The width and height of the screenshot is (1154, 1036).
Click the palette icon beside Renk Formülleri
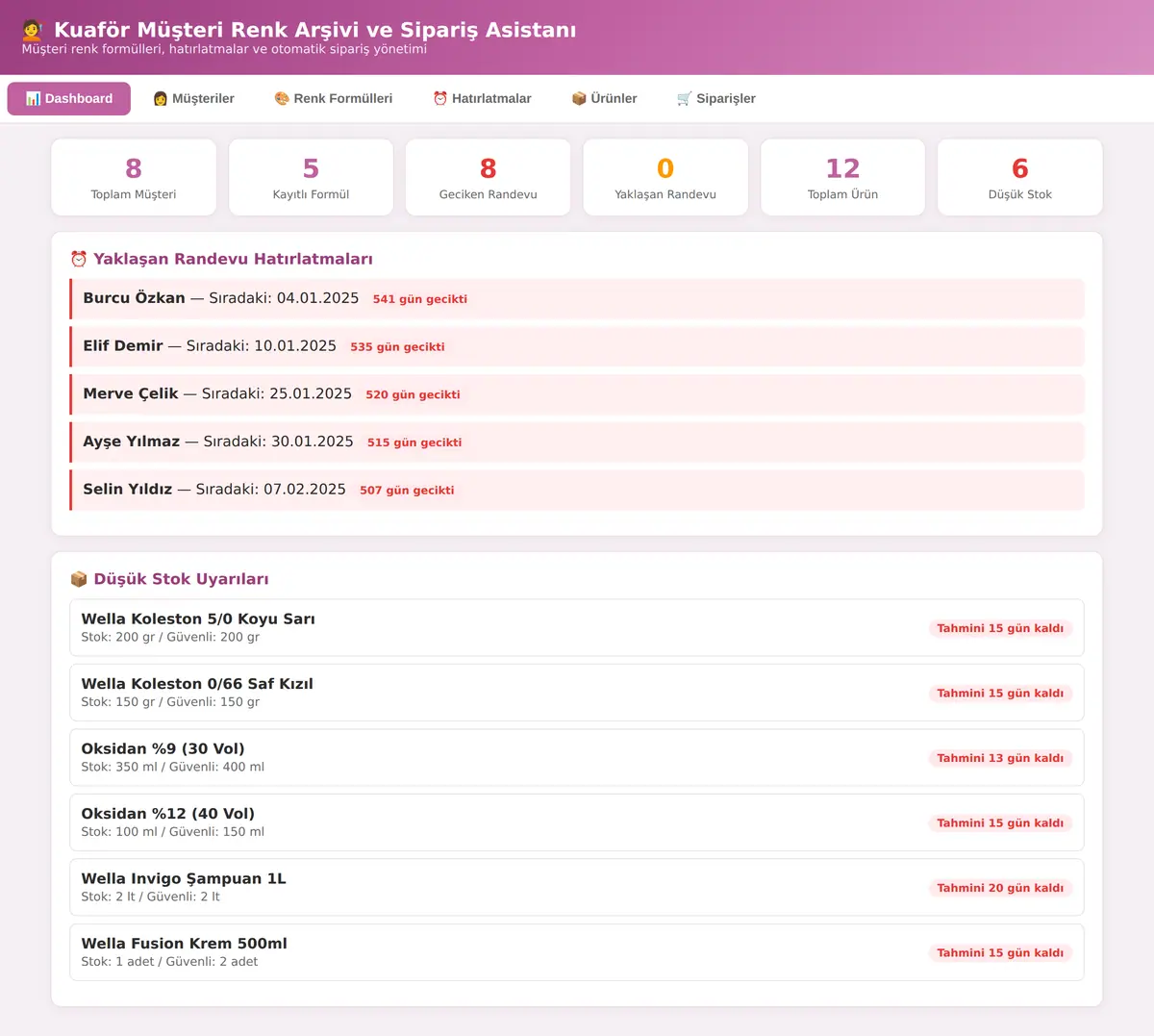(282, 99)
